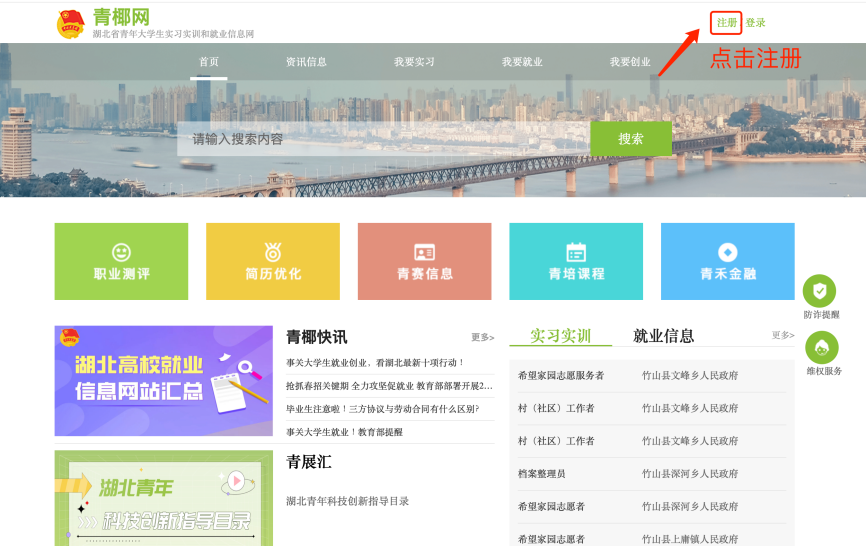Open 青赛信息 salmon tile
866x546 pixels.
pyautogui.click(x=424, y=261)
